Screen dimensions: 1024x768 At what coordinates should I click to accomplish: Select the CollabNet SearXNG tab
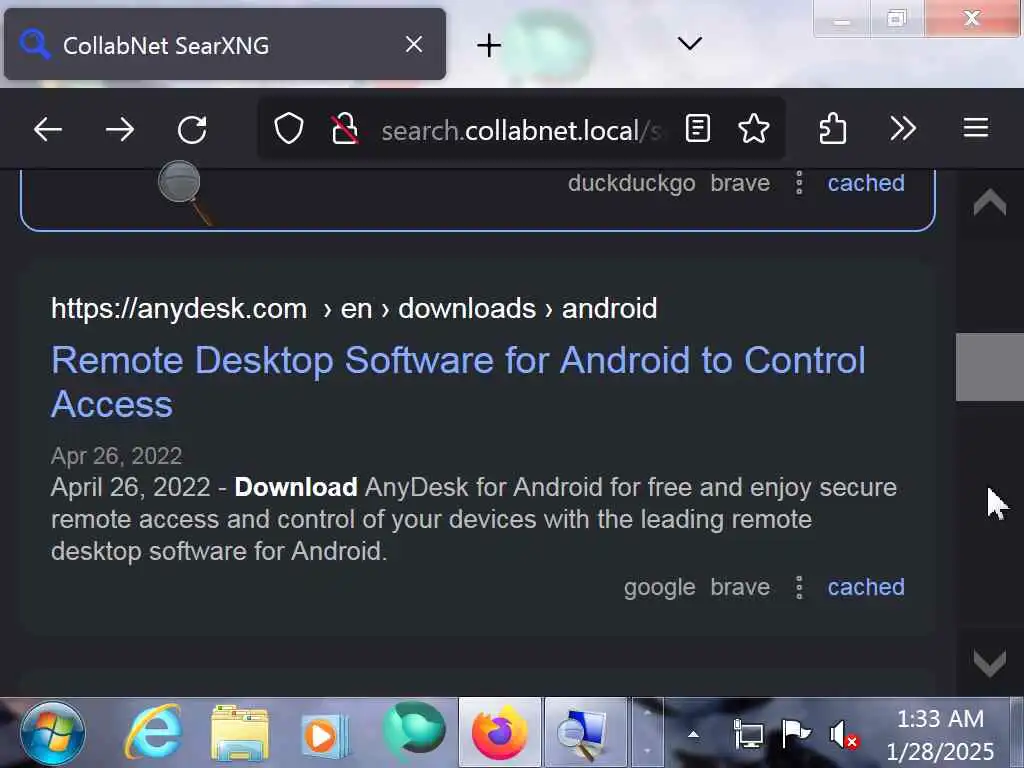pos(225,44)
